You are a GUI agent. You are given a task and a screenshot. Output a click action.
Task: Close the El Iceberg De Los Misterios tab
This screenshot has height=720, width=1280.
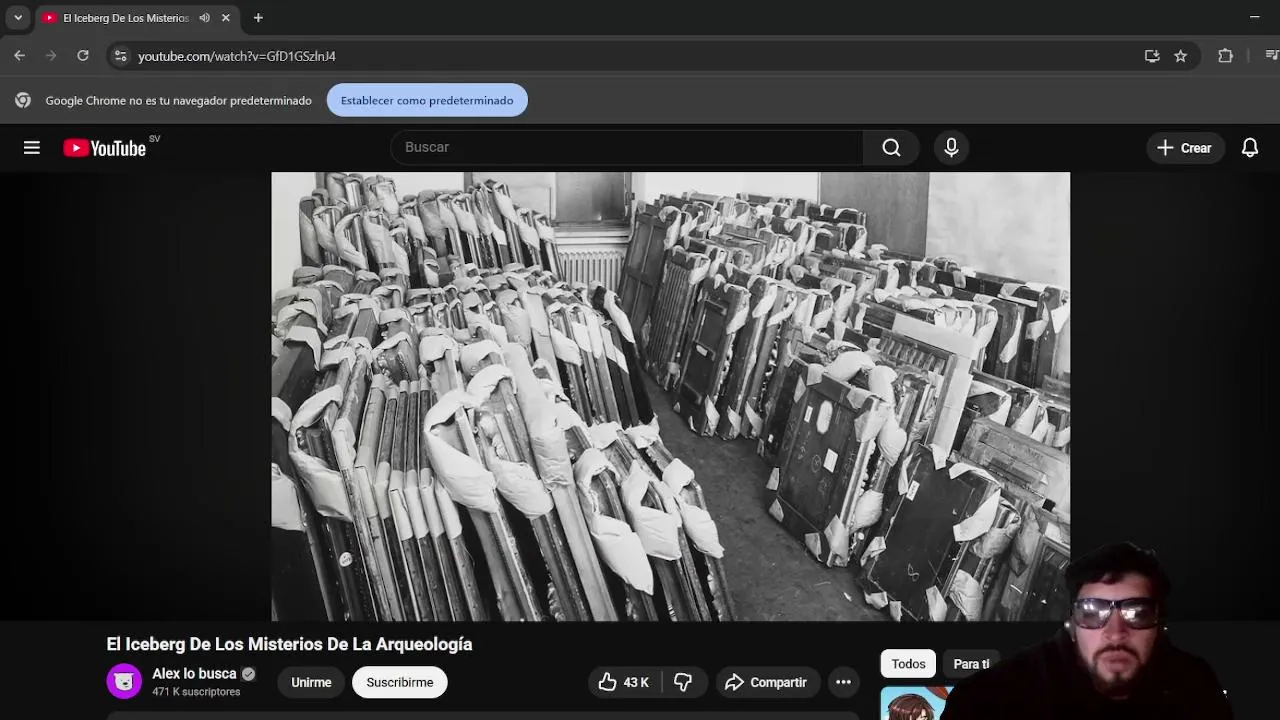(x=226, y=18)
